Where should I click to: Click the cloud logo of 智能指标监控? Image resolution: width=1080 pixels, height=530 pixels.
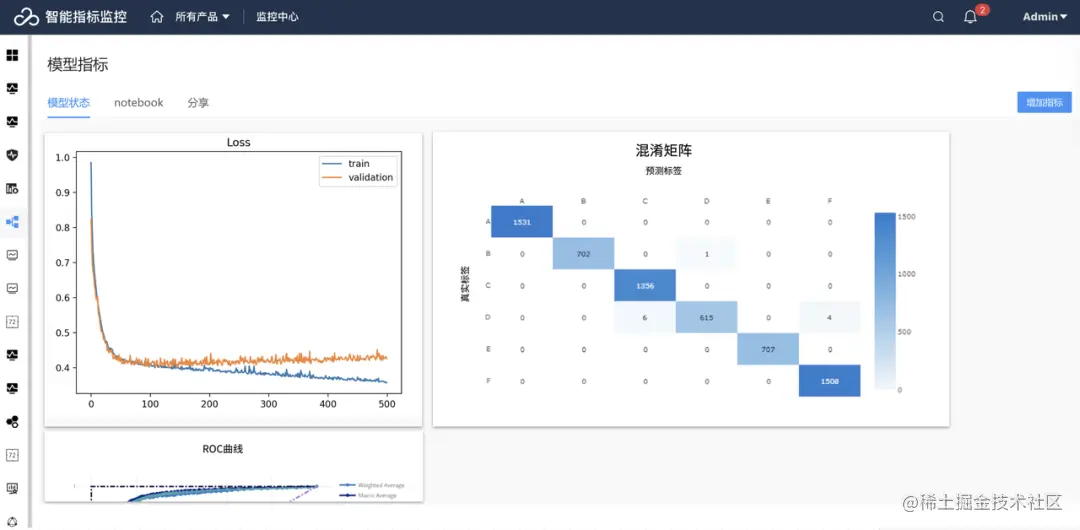(x=26, y=17)
